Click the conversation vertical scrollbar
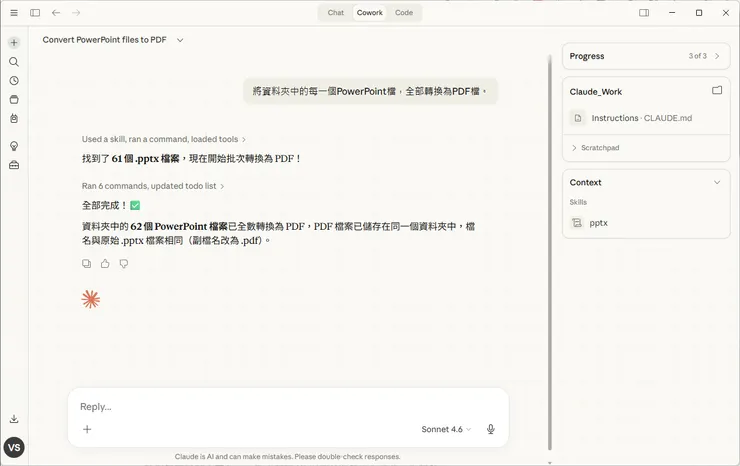This screenshot has height=466, width=740. (x=549, y=253)
